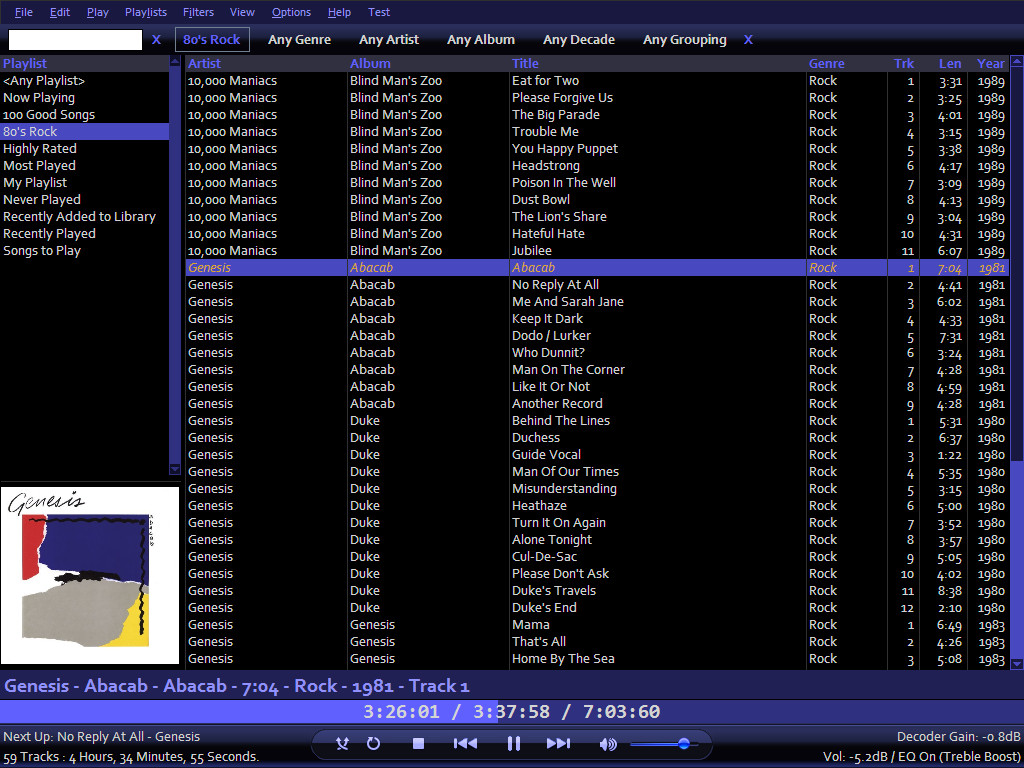The image size is (1024, 768).
Task: Pause the current song
Action: pos(513,743)
